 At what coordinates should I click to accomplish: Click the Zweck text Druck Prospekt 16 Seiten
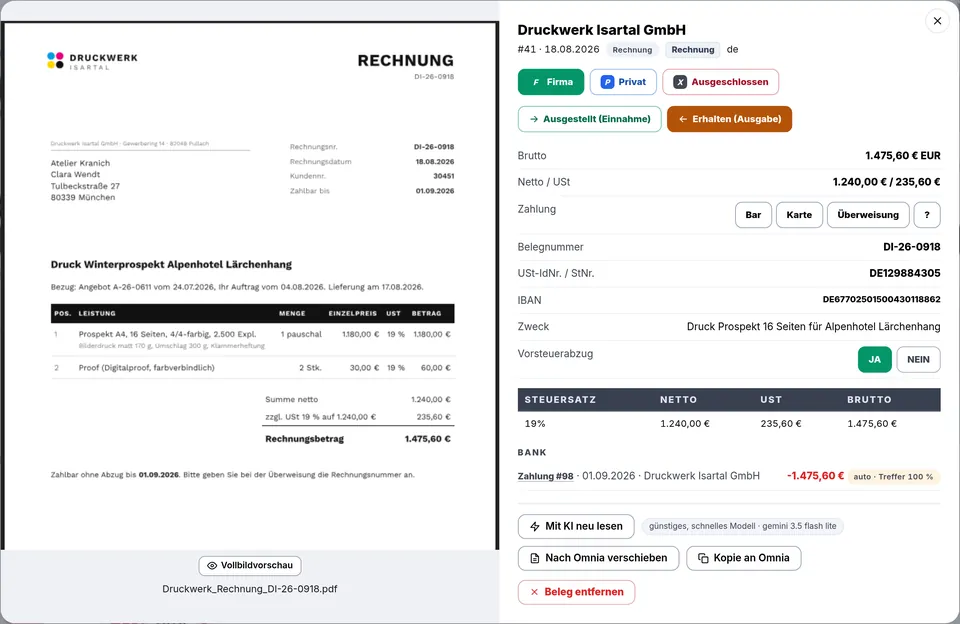pos(813,326)
